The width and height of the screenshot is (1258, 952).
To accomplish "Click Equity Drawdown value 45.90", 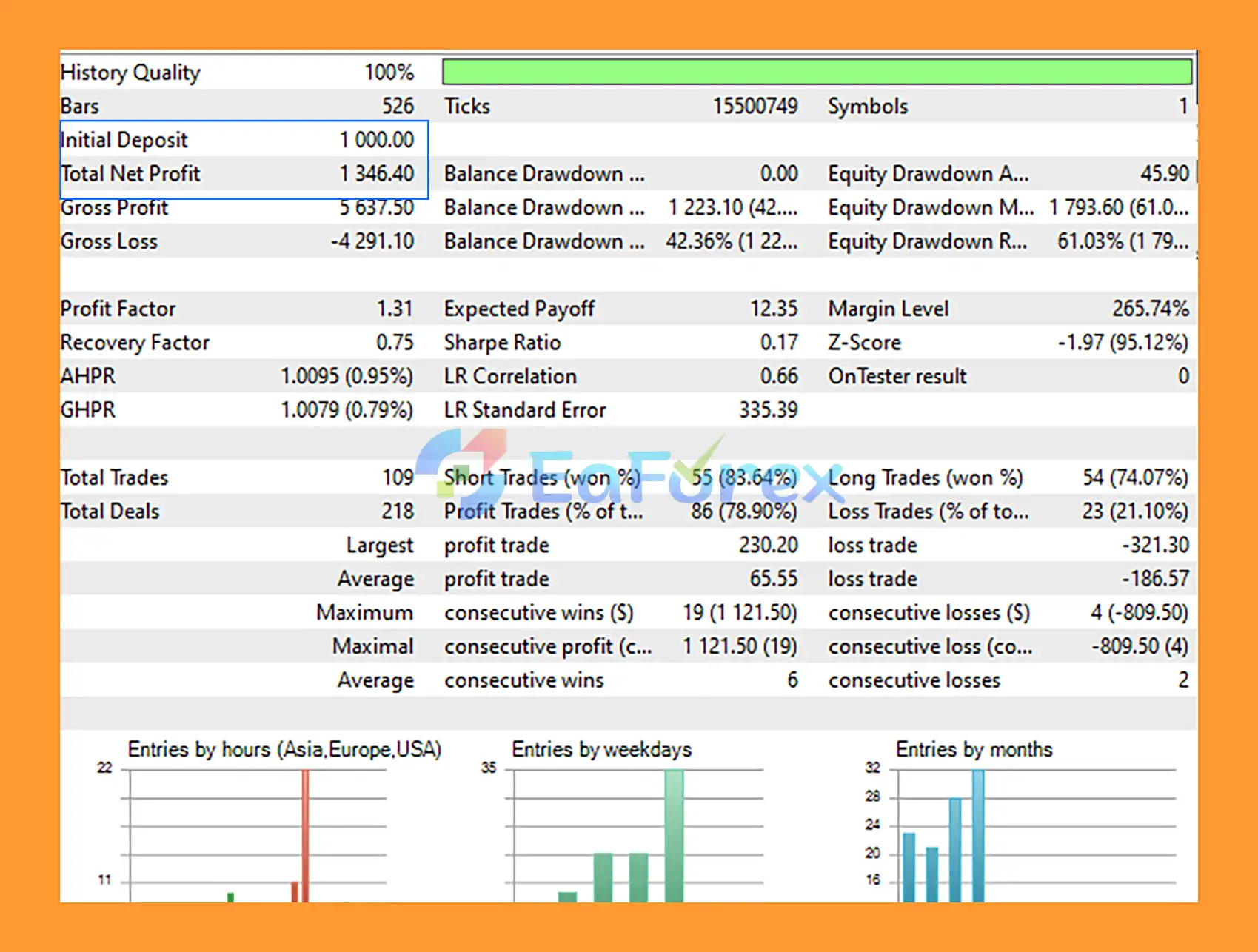I will tap(1165, 174).
